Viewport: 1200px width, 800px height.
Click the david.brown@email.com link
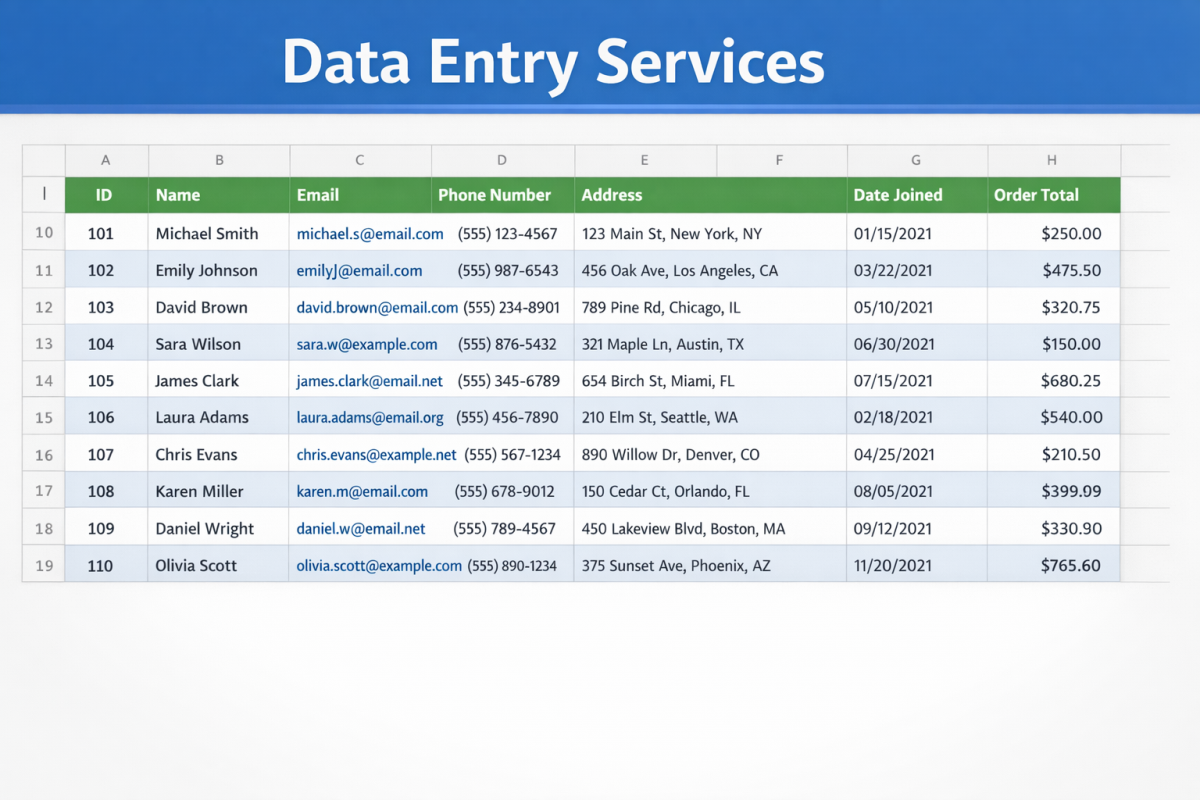(377, 308)
